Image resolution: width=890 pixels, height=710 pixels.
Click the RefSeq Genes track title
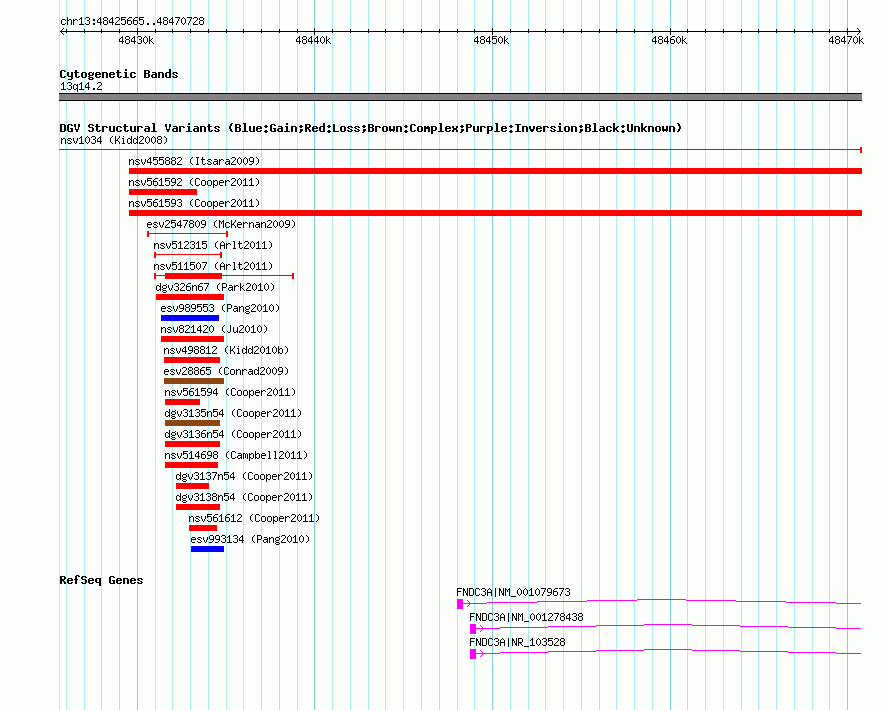[101, 580]
